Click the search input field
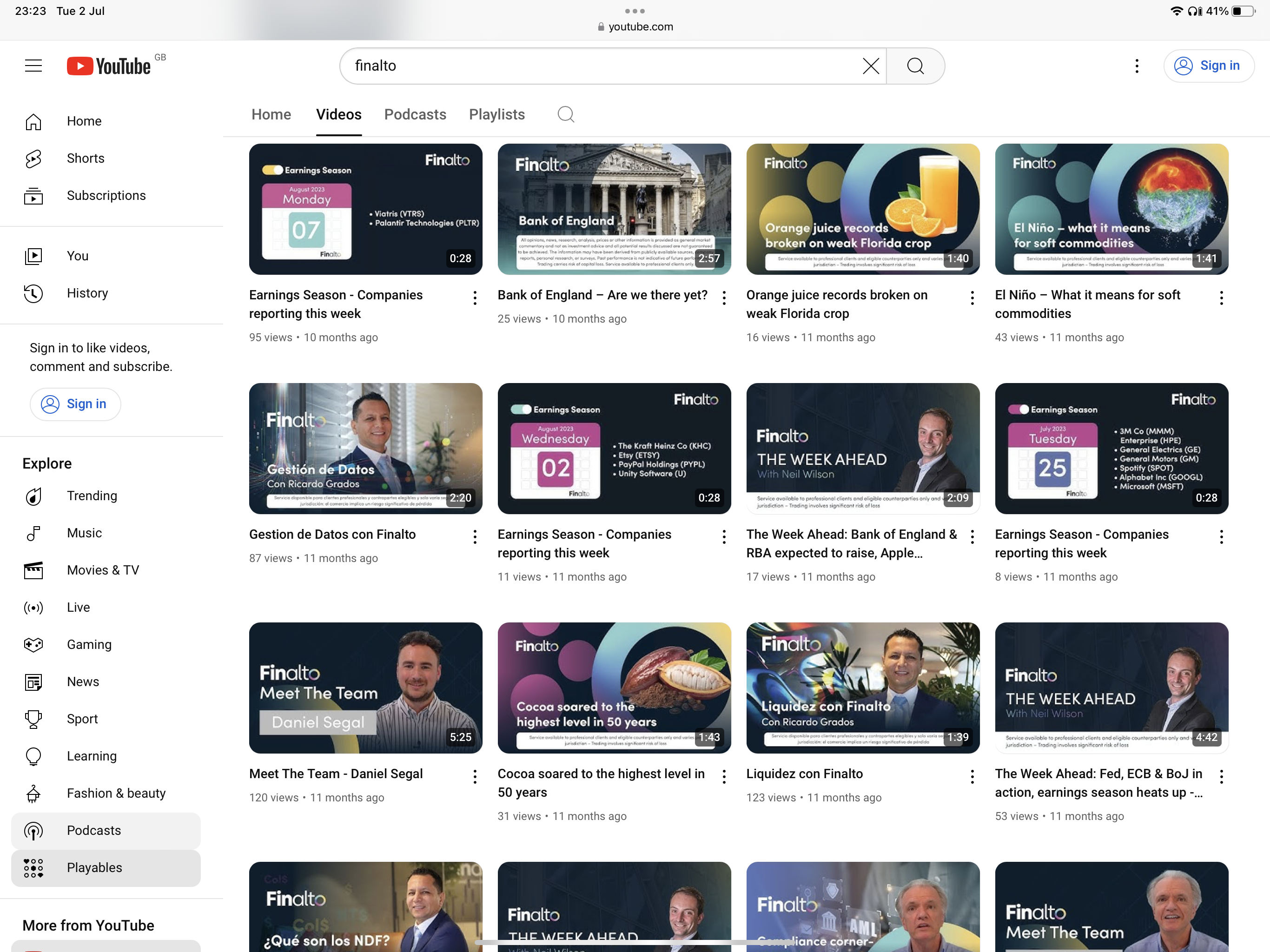 (x=603, y=66)
